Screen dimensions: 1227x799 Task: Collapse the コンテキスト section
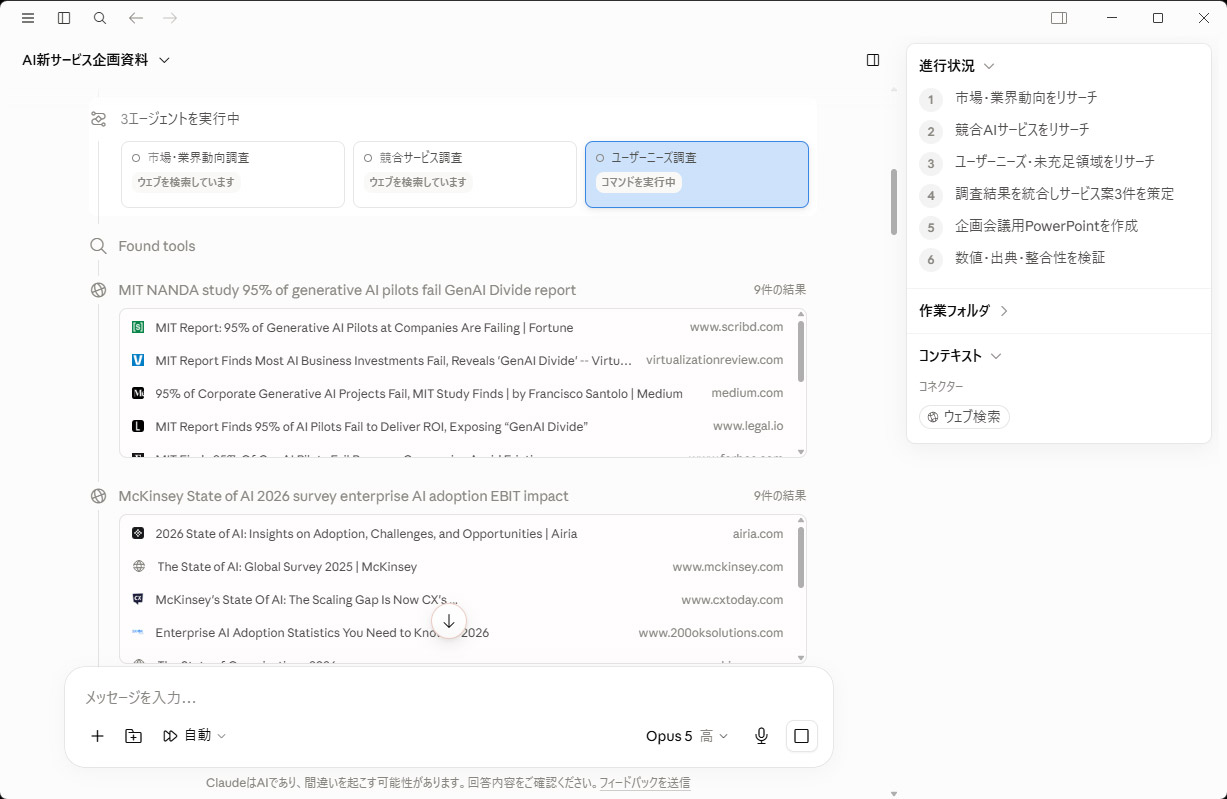(x=960, y=356)
